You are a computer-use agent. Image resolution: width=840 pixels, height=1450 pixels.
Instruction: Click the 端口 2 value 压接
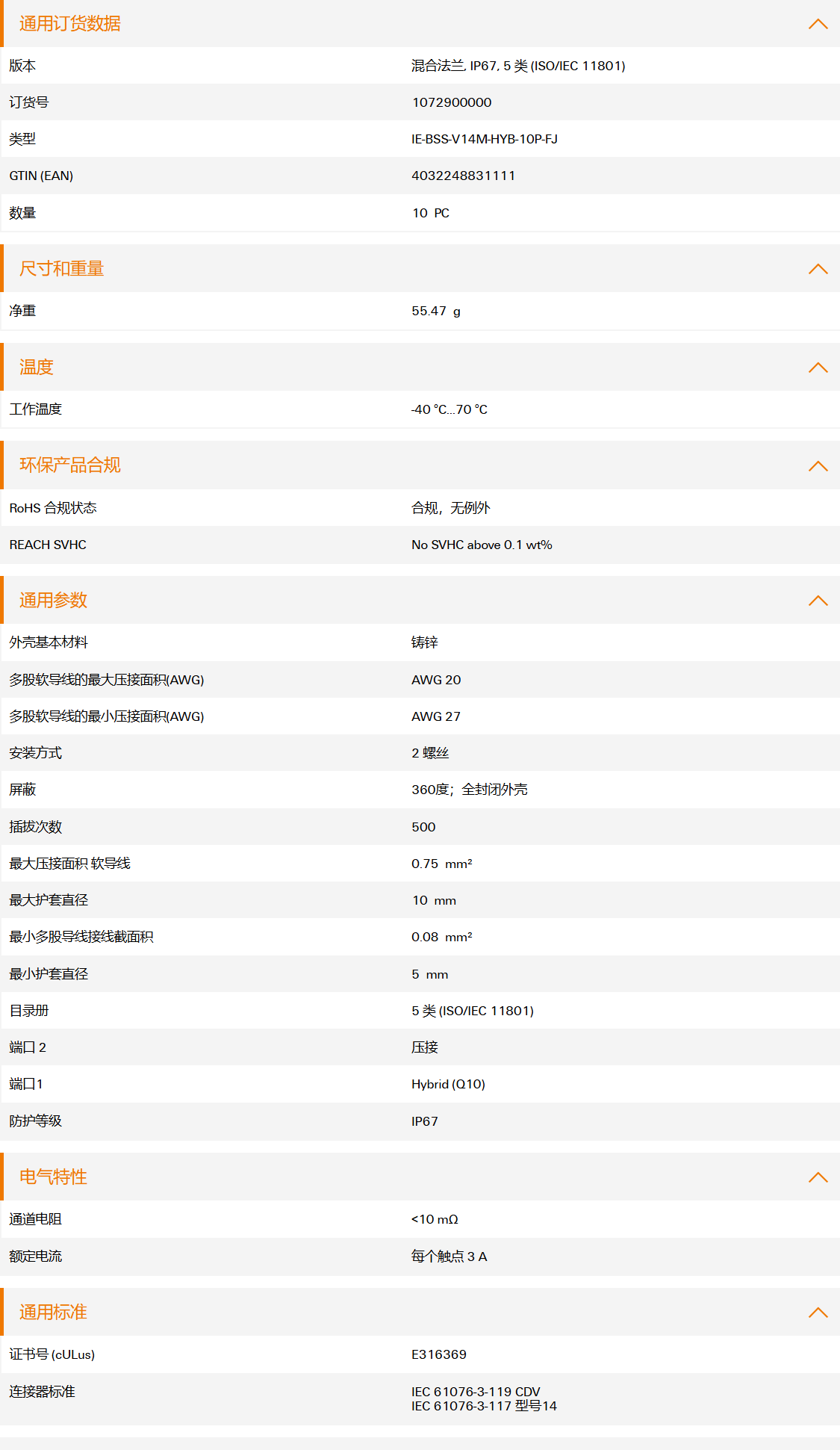click(425, 1047)
